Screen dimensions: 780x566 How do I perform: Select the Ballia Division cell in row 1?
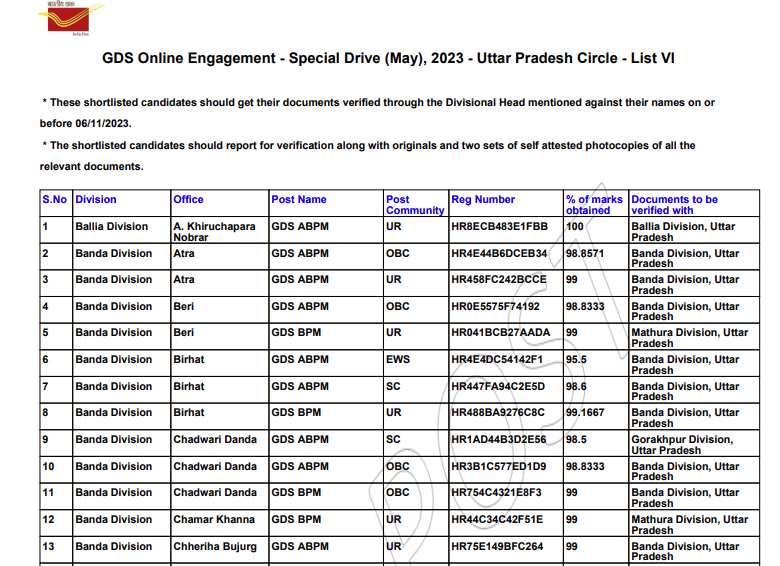[x=111, y=226]
